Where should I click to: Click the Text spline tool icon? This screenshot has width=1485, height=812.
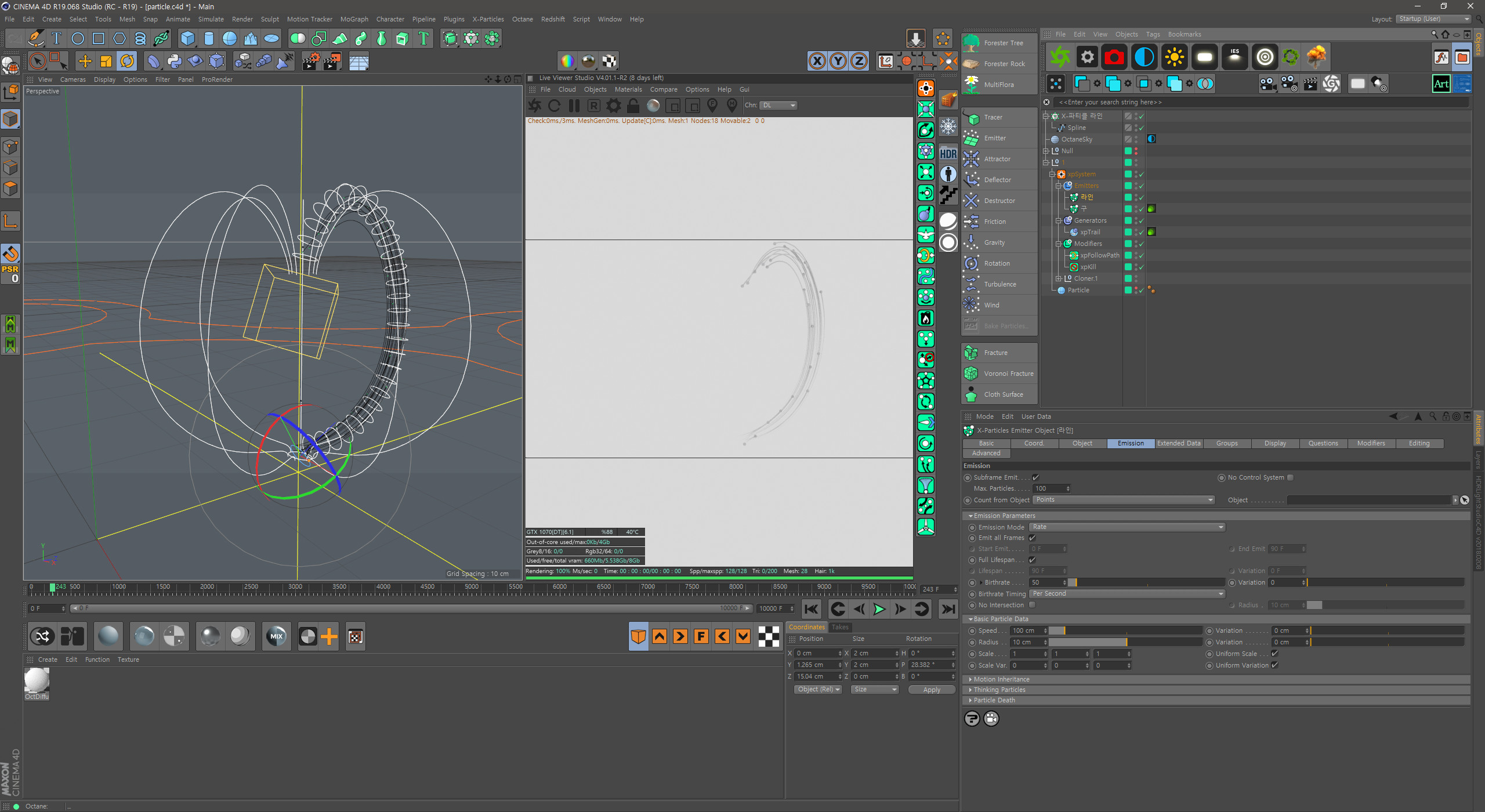coord(56,39)
